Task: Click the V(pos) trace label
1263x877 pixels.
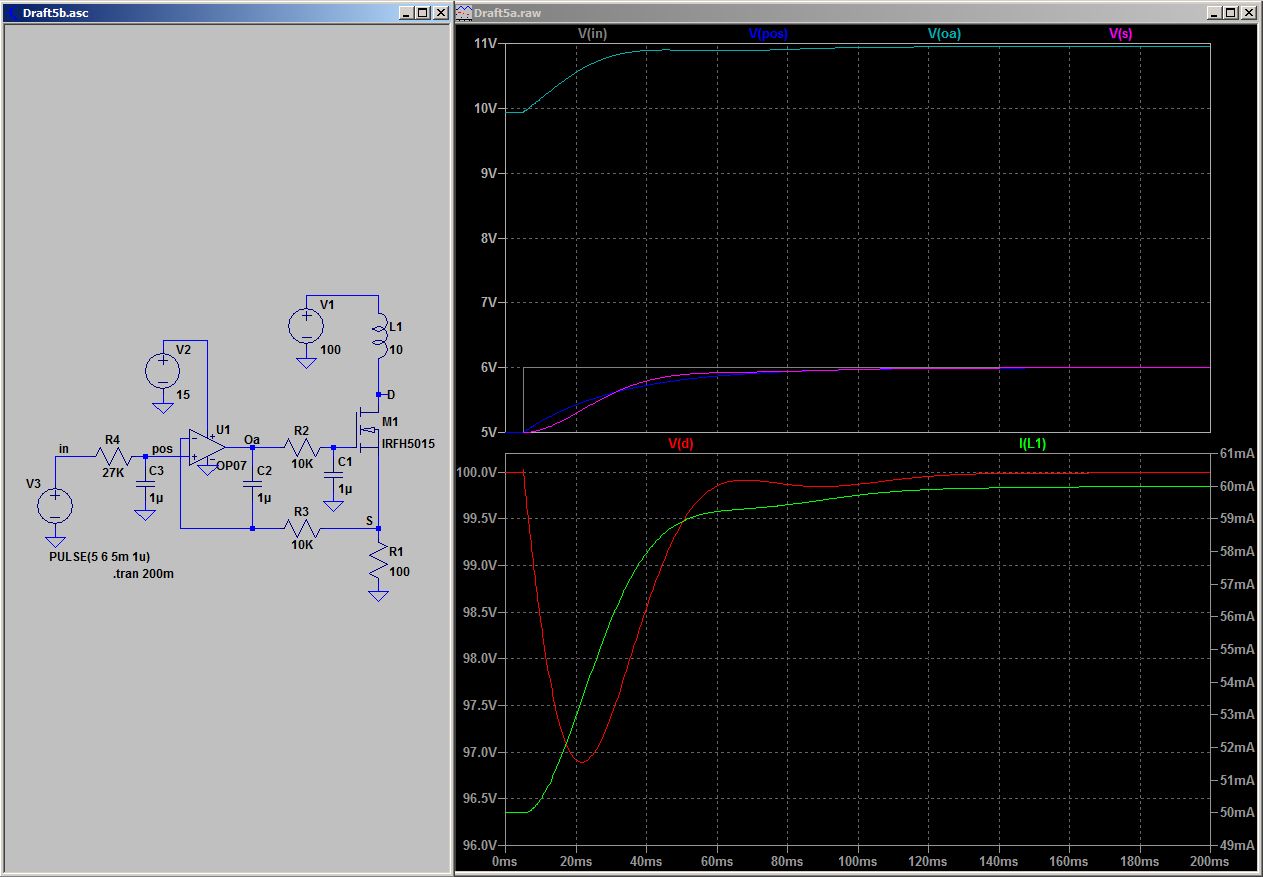Action: pyautogui.click(x=768, y=33)
